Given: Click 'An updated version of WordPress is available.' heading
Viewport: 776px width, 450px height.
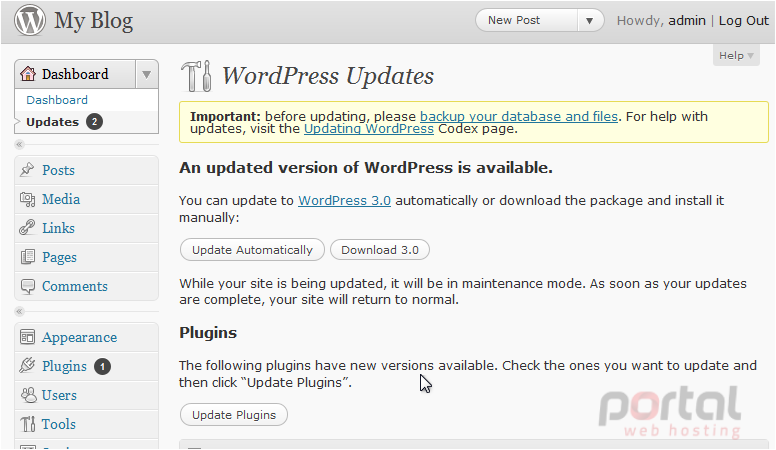Looking at the screenshot, I should point(366,168).
